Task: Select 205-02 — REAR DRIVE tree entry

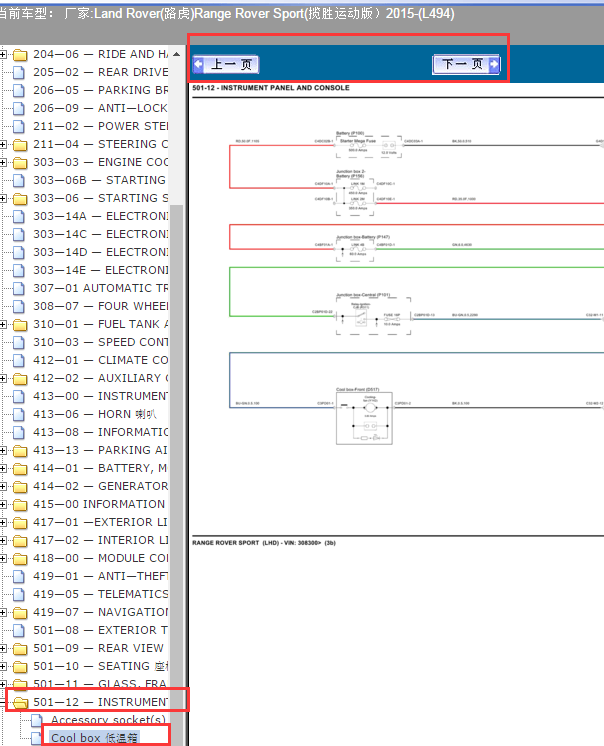Action: tap(100, 72)
